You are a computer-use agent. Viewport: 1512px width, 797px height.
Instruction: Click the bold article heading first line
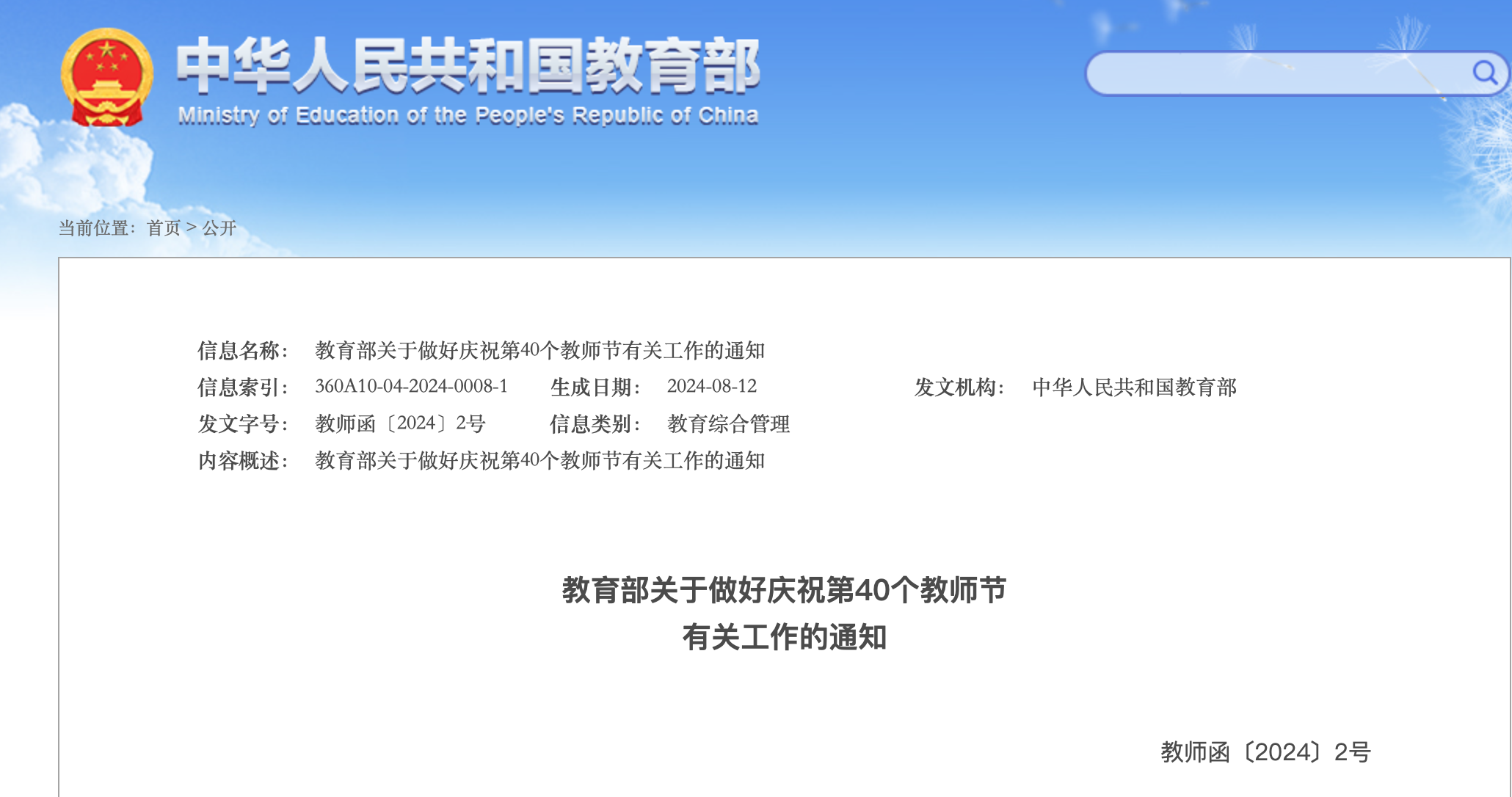coord(784,590)
